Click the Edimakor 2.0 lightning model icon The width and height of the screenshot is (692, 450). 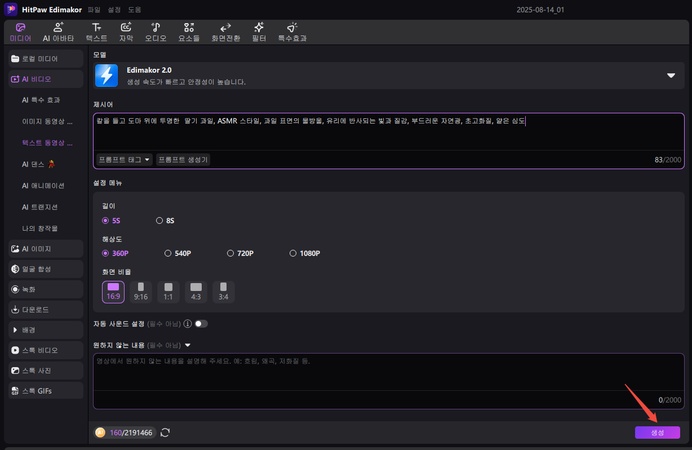click(x=106, y=75)
